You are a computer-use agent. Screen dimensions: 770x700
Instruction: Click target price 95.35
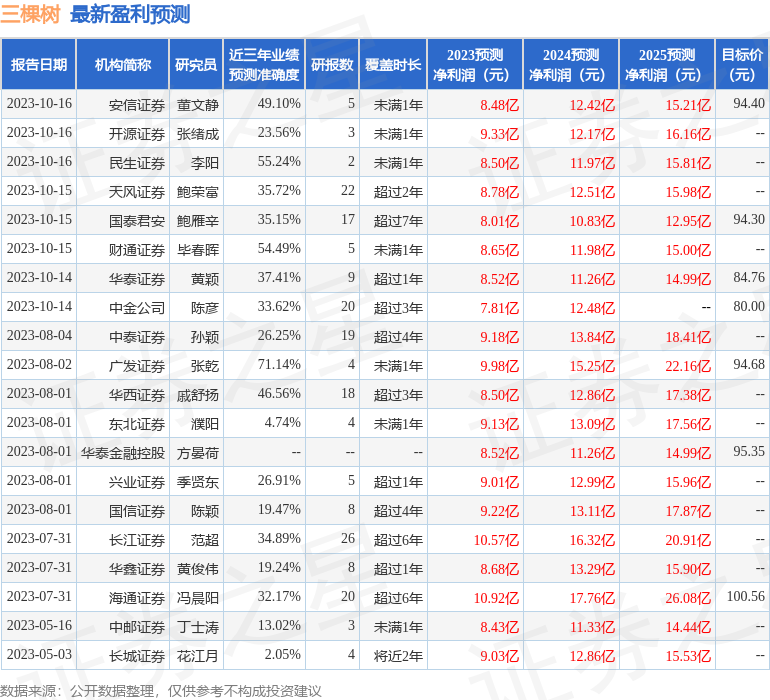(x=749, y=451)
